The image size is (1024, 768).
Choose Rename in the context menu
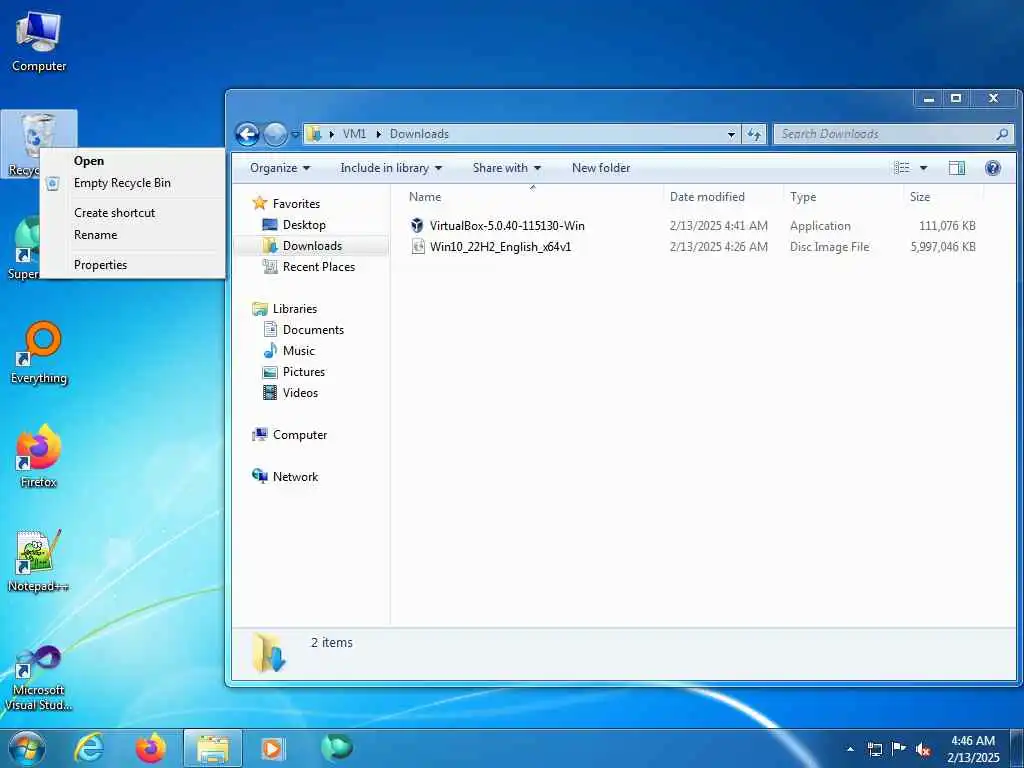click(x=133, y=235)
